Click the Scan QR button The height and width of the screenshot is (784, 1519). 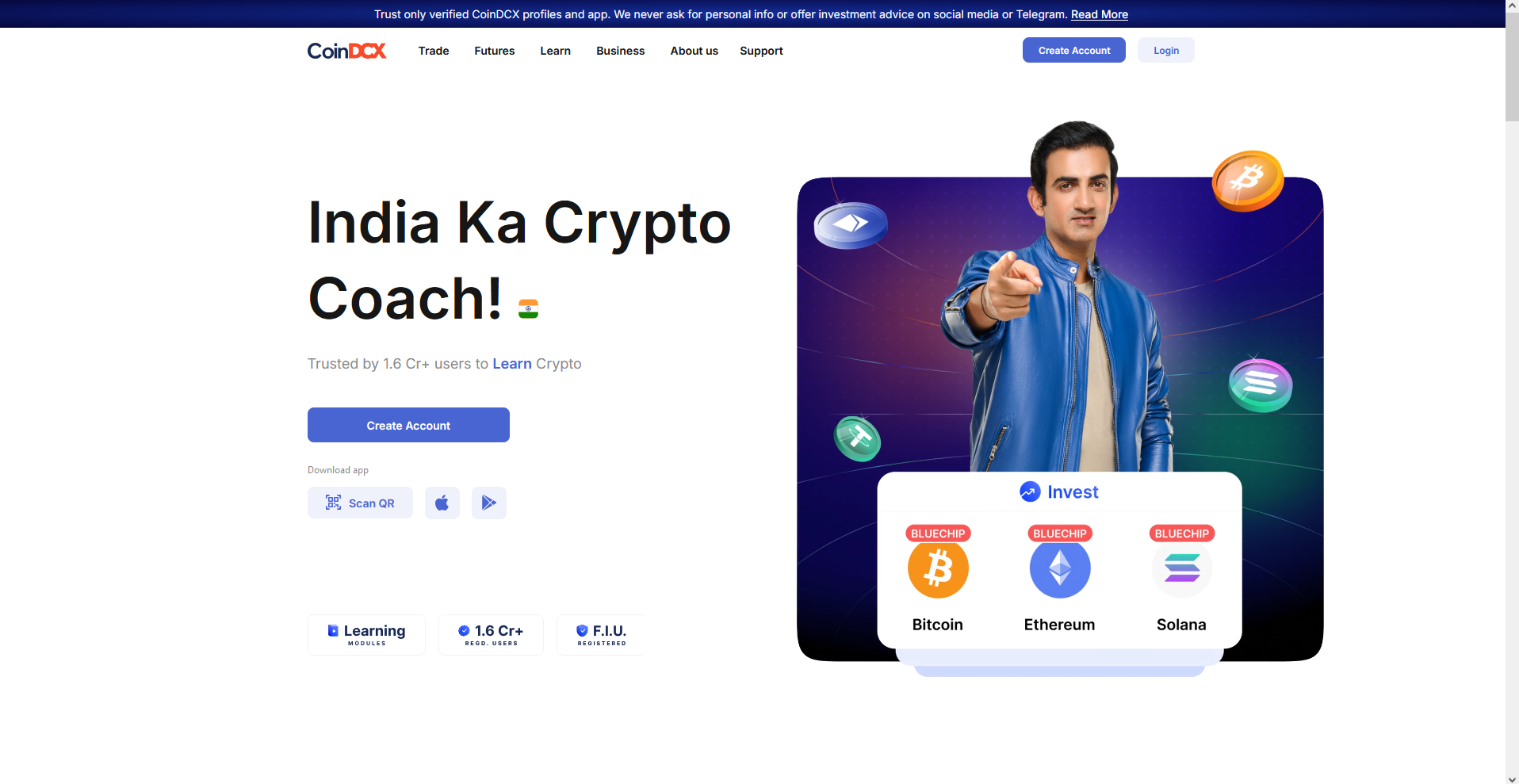pyautogui.click(x=360, y=503)
